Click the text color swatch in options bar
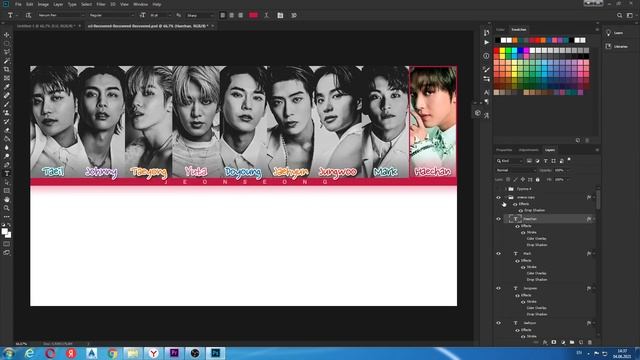Viewport: 640px width, 360px height. coord(253,15)
